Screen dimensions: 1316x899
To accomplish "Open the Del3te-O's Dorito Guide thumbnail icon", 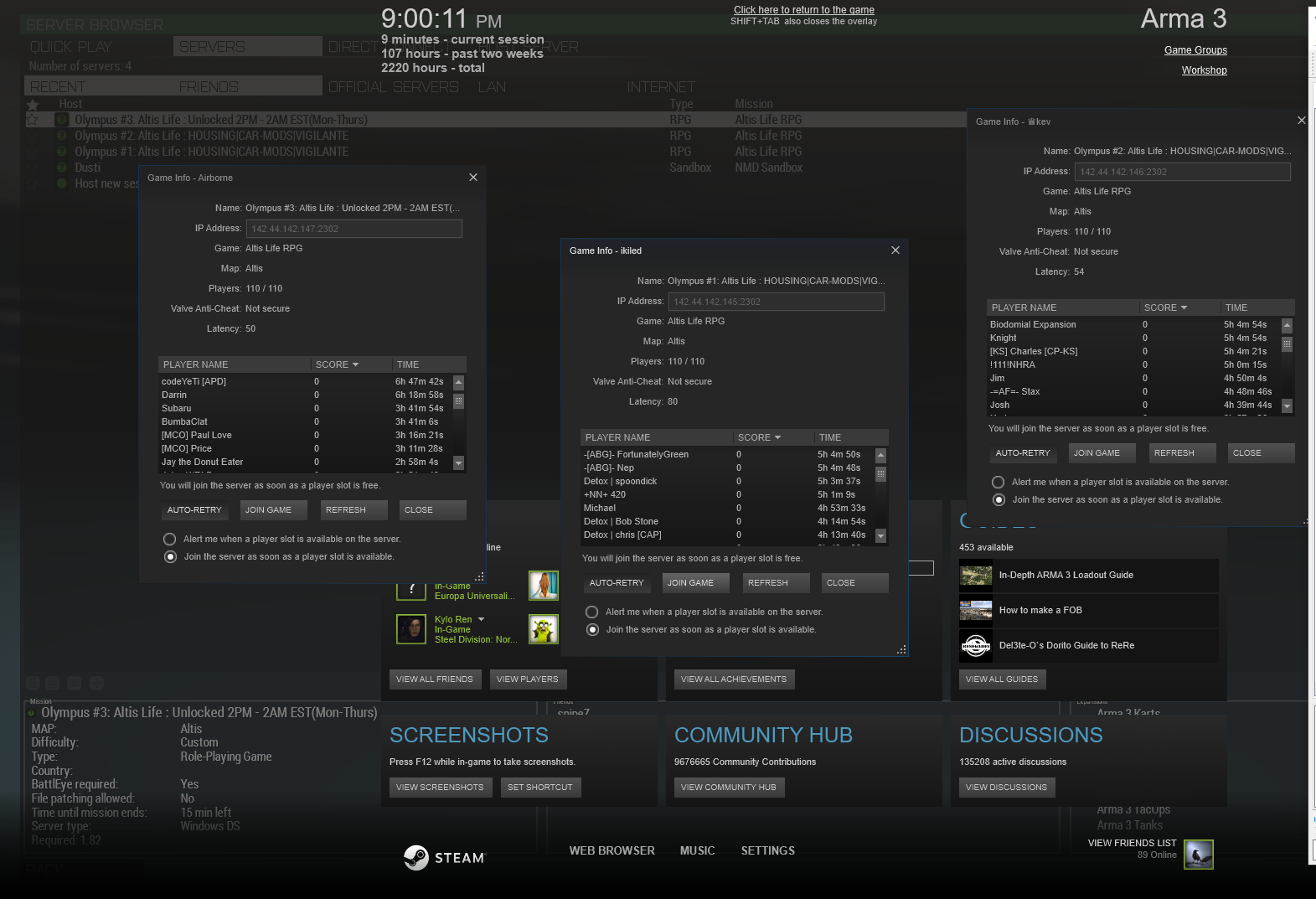I will (976, 646).
